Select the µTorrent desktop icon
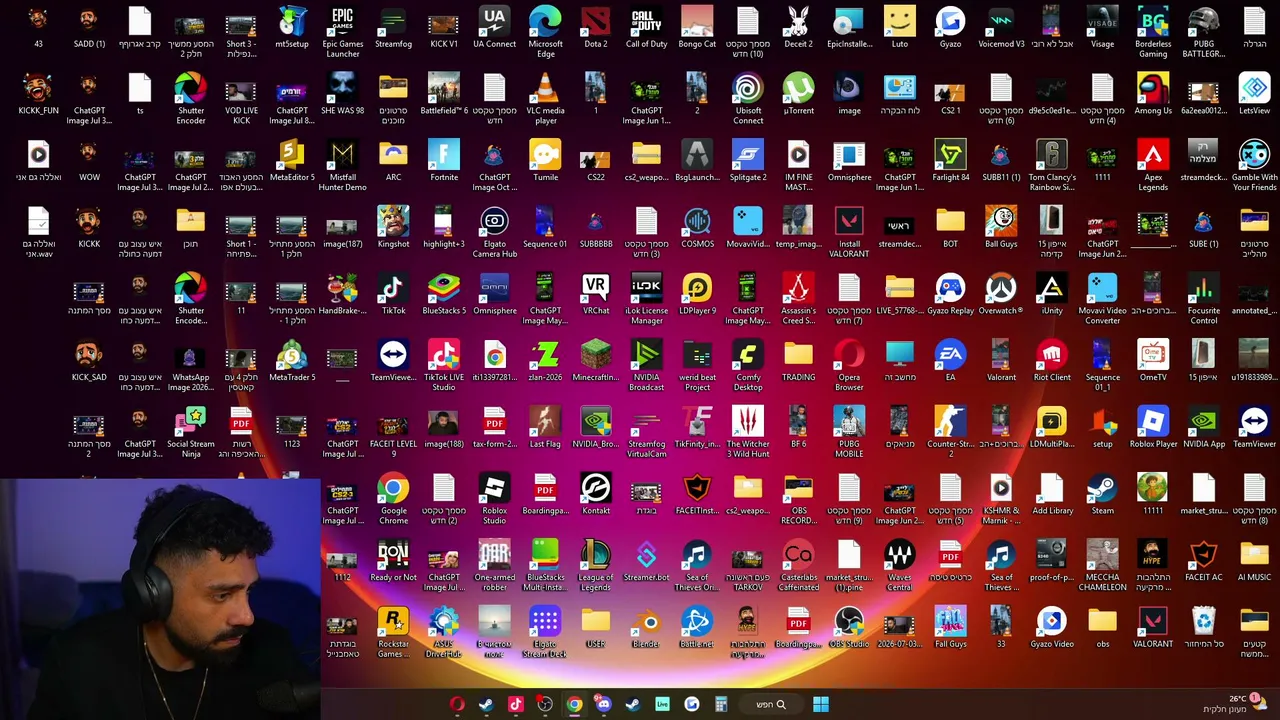 coord(798,94)
